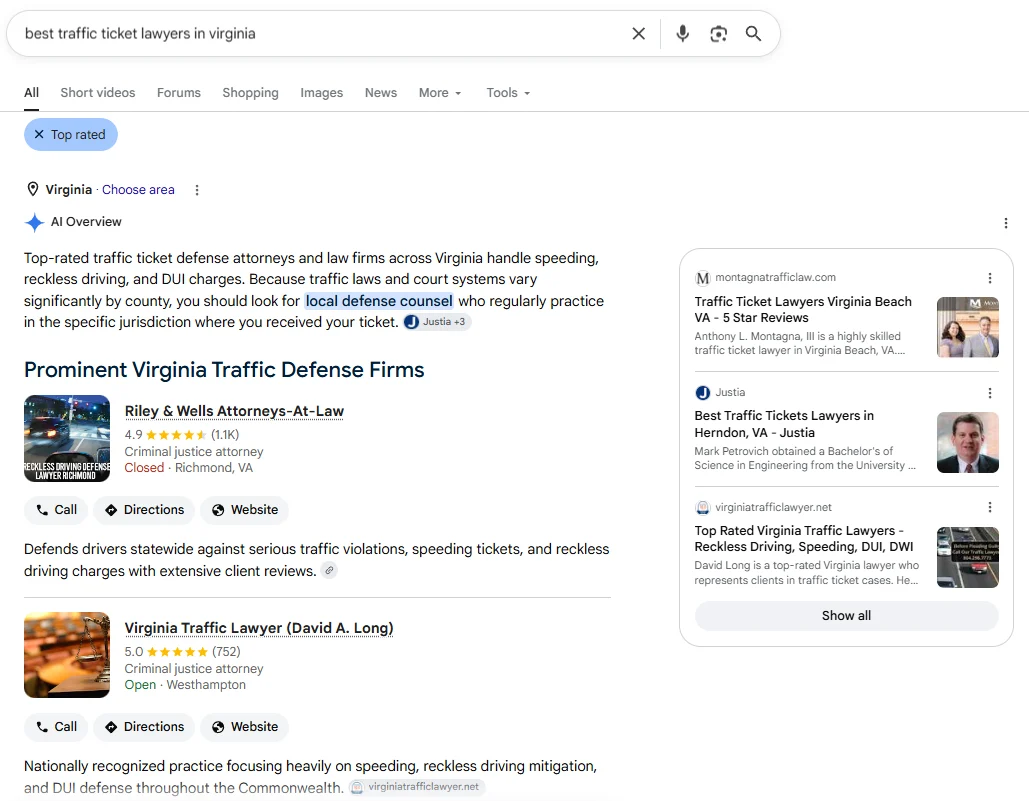
Task: Switch to the Forums tab
Action: pos(178,92)
